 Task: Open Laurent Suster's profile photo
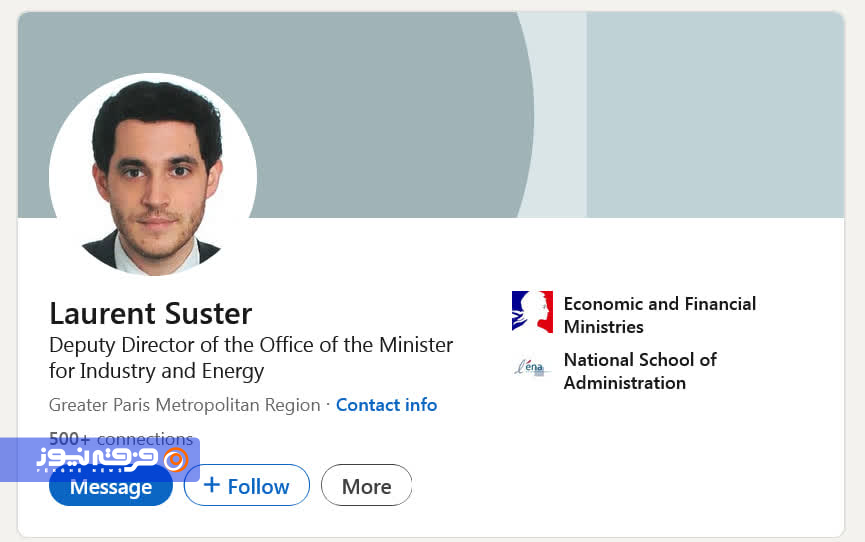(153, 174)
